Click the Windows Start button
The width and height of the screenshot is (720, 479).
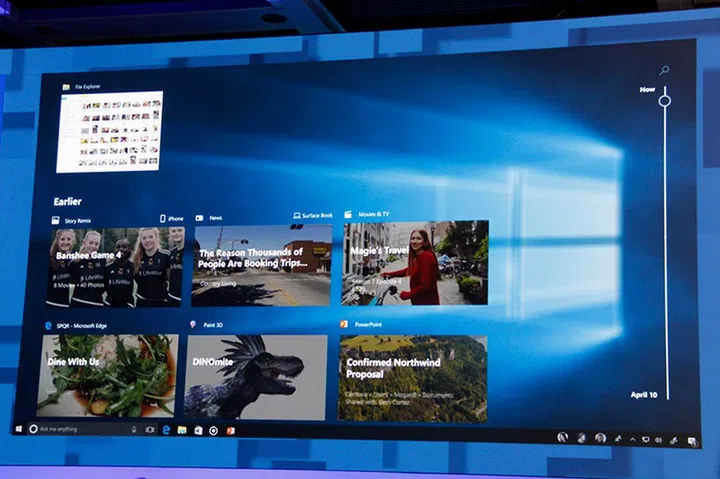[19, 429]
